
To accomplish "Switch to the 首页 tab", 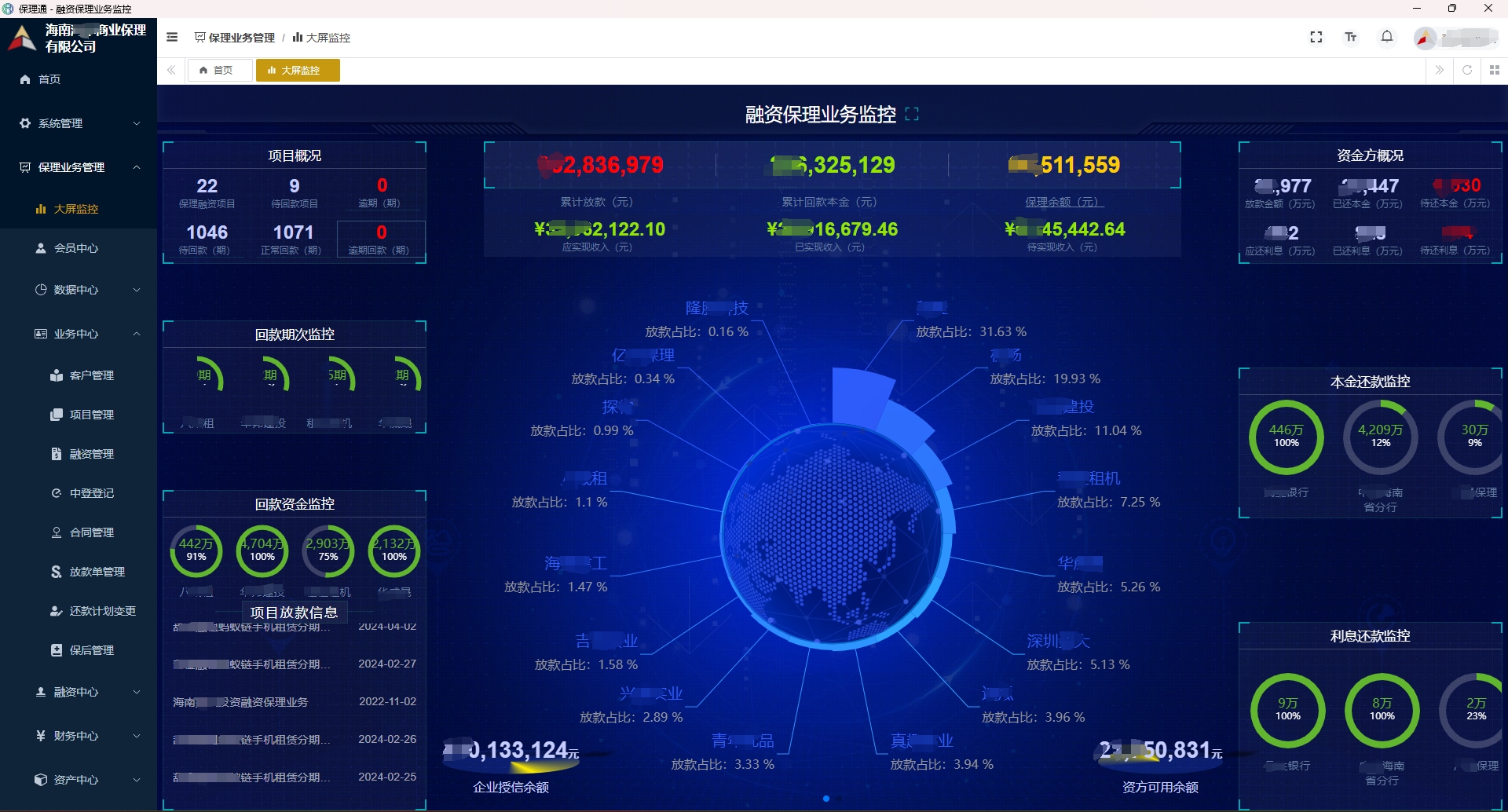I will coord(216,70).
